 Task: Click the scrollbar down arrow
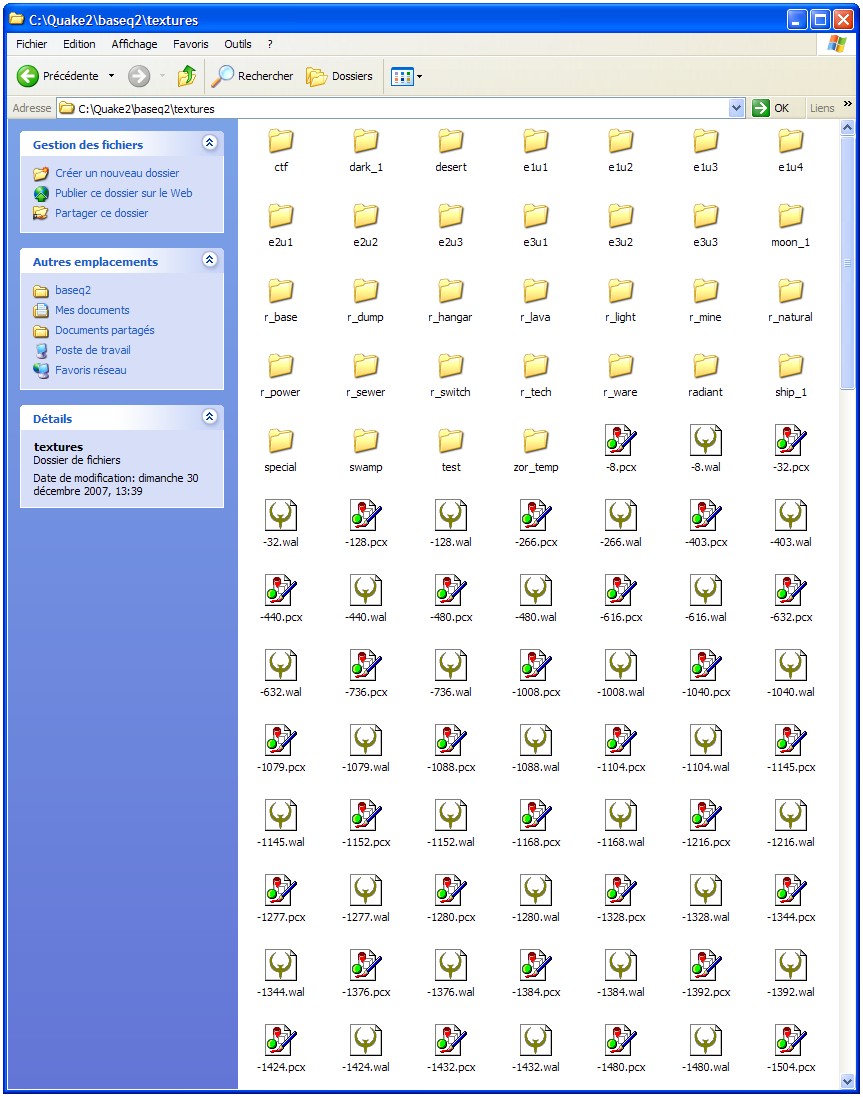(848, 1080)
